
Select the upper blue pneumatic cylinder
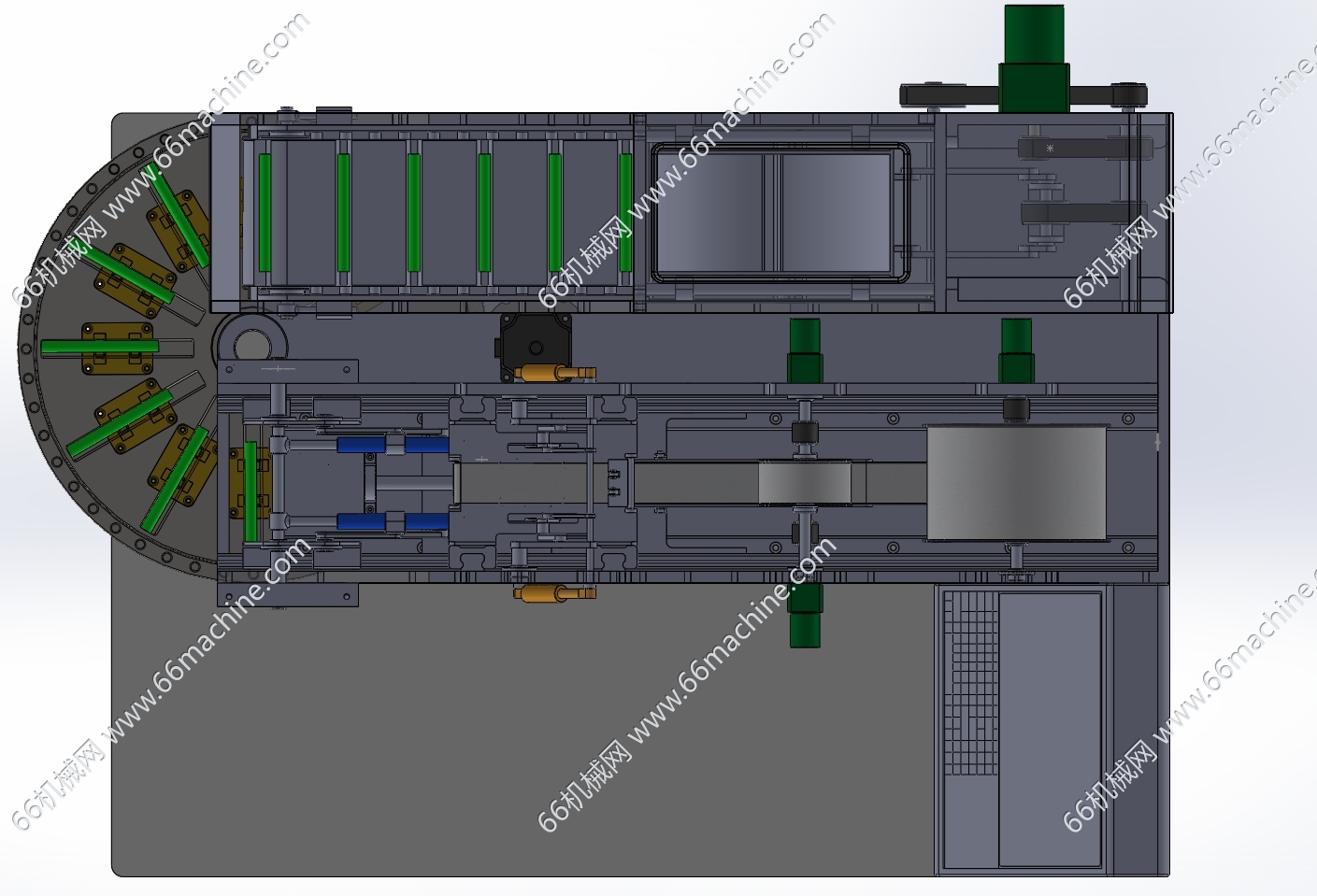393,445
